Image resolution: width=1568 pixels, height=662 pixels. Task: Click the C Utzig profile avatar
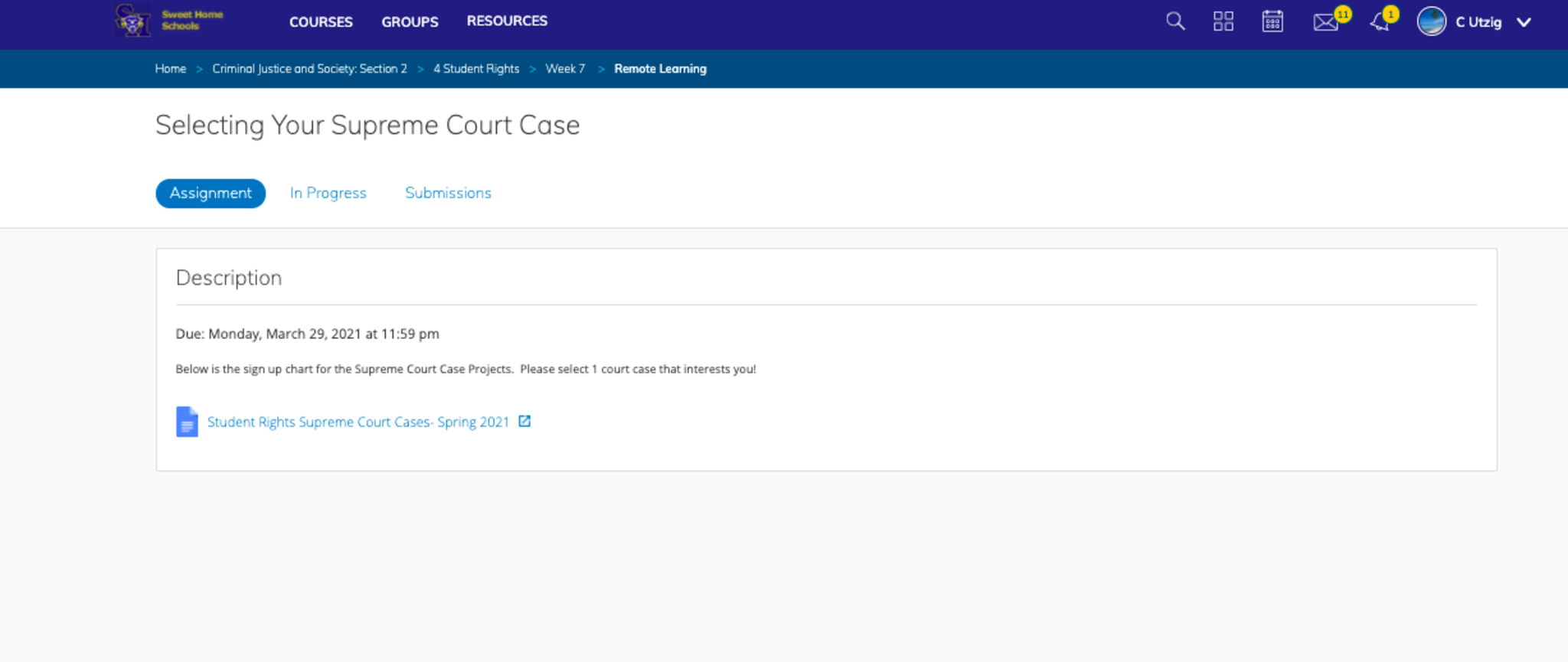tap(1431, 21)
